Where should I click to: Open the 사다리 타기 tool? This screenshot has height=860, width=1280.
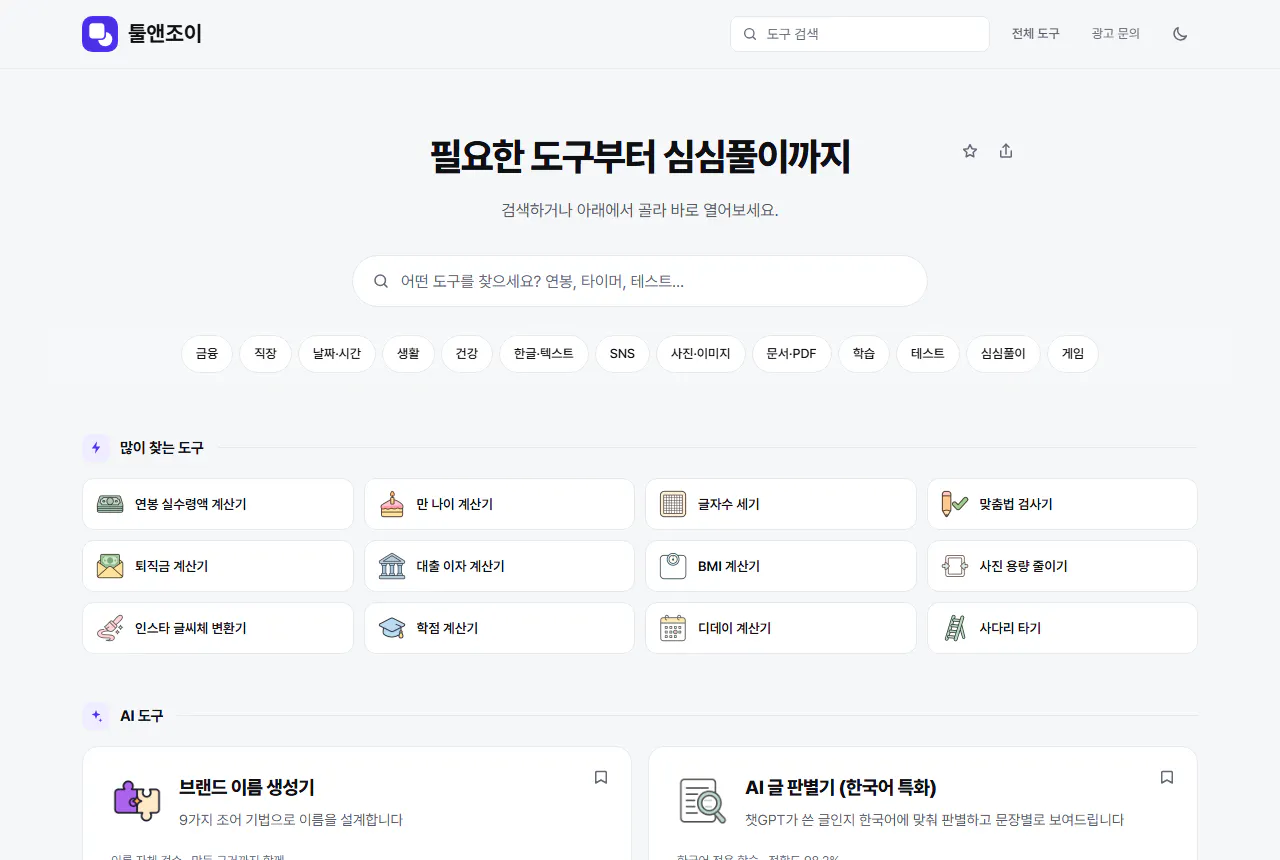tap(1062, 628)
